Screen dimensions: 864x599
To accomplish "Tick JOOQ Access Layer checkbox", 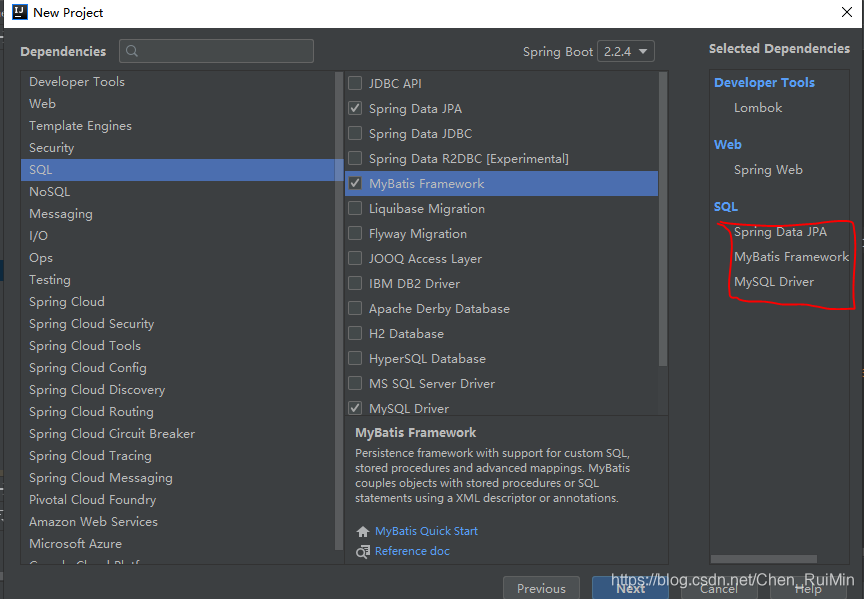I will click(x=355, y=258).
